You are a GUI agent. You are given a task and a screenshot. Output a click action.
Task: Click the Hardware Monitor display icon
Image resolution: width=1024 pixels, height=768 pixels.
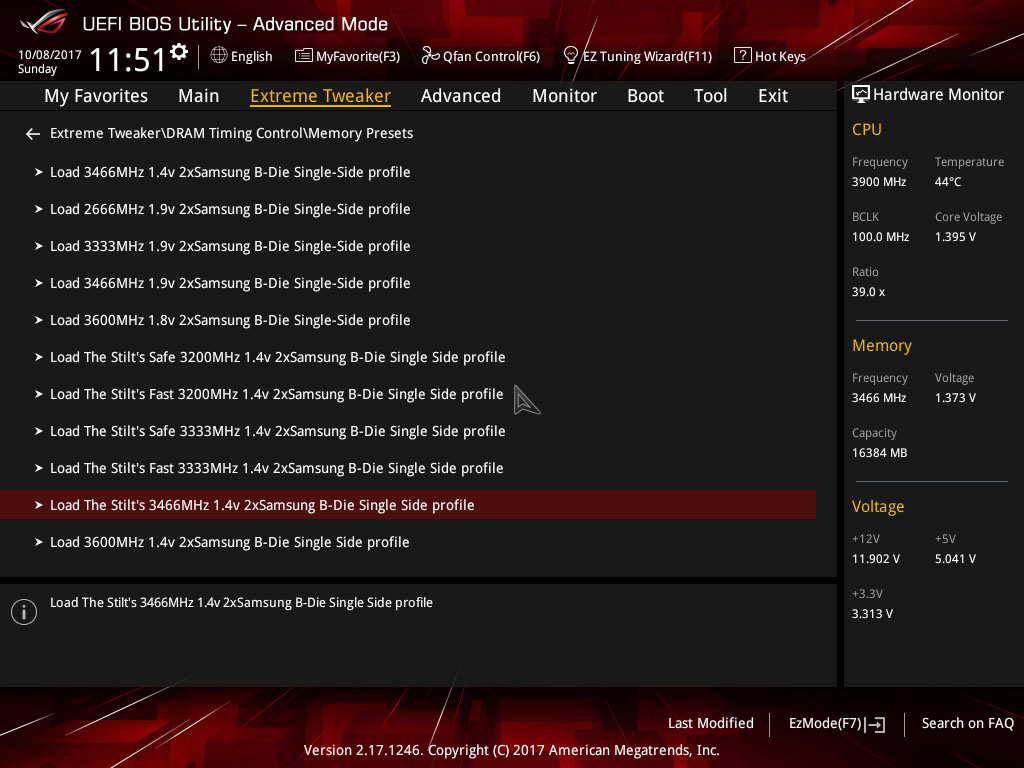pyautogui.click(x=861, y=95)
